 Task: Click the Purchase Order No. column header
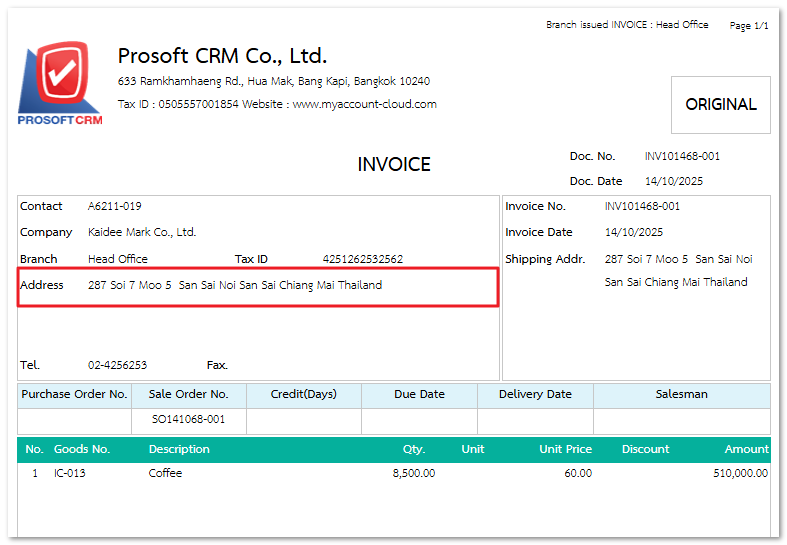click(x=74, y=394)
